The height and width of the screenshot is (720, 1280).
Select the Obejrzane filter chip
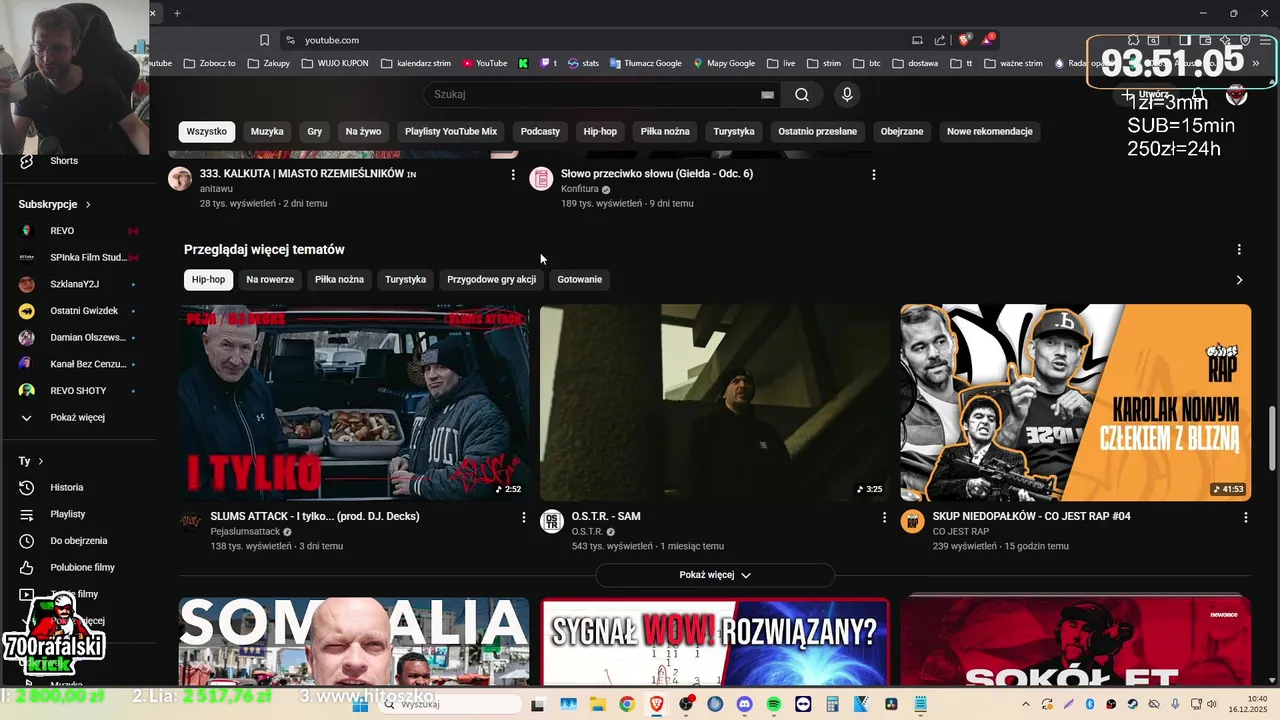902,131
